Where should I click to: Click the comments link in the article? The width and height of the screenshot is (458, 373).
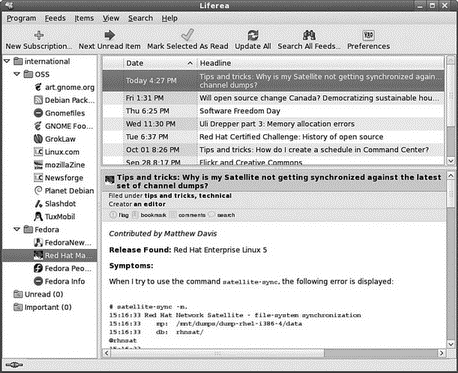point(192,215)
